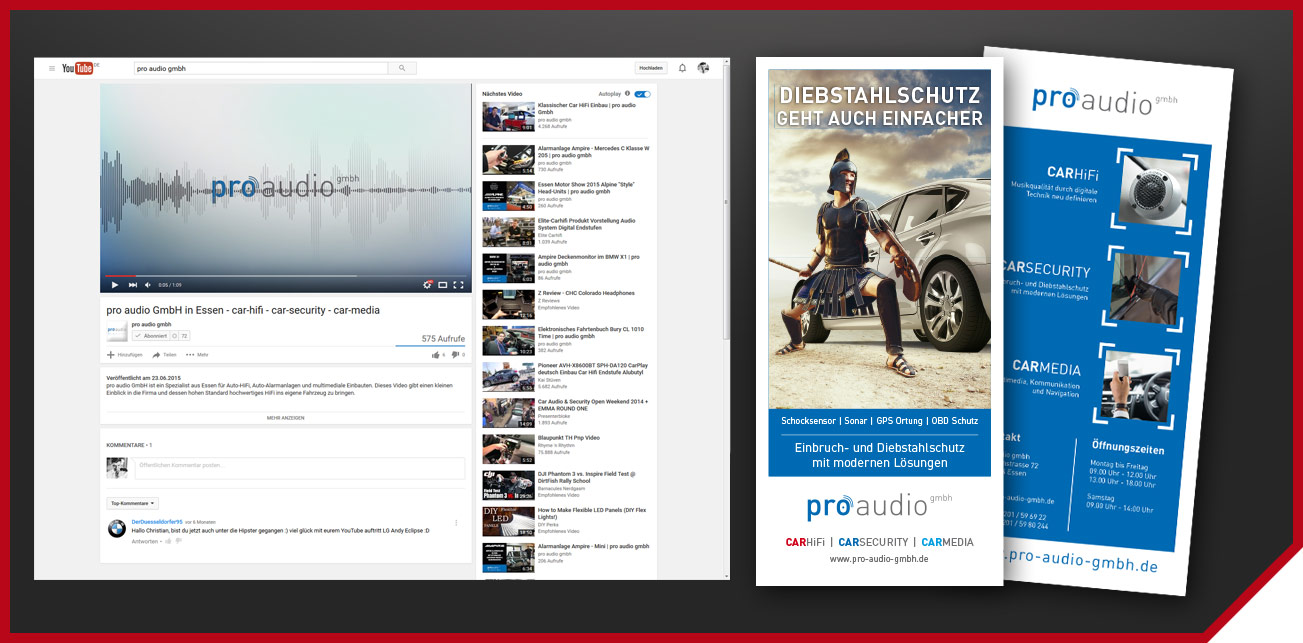Click the BMW avatar of commenter
This screenshot has height=643, width=1303.
[117, 528]
